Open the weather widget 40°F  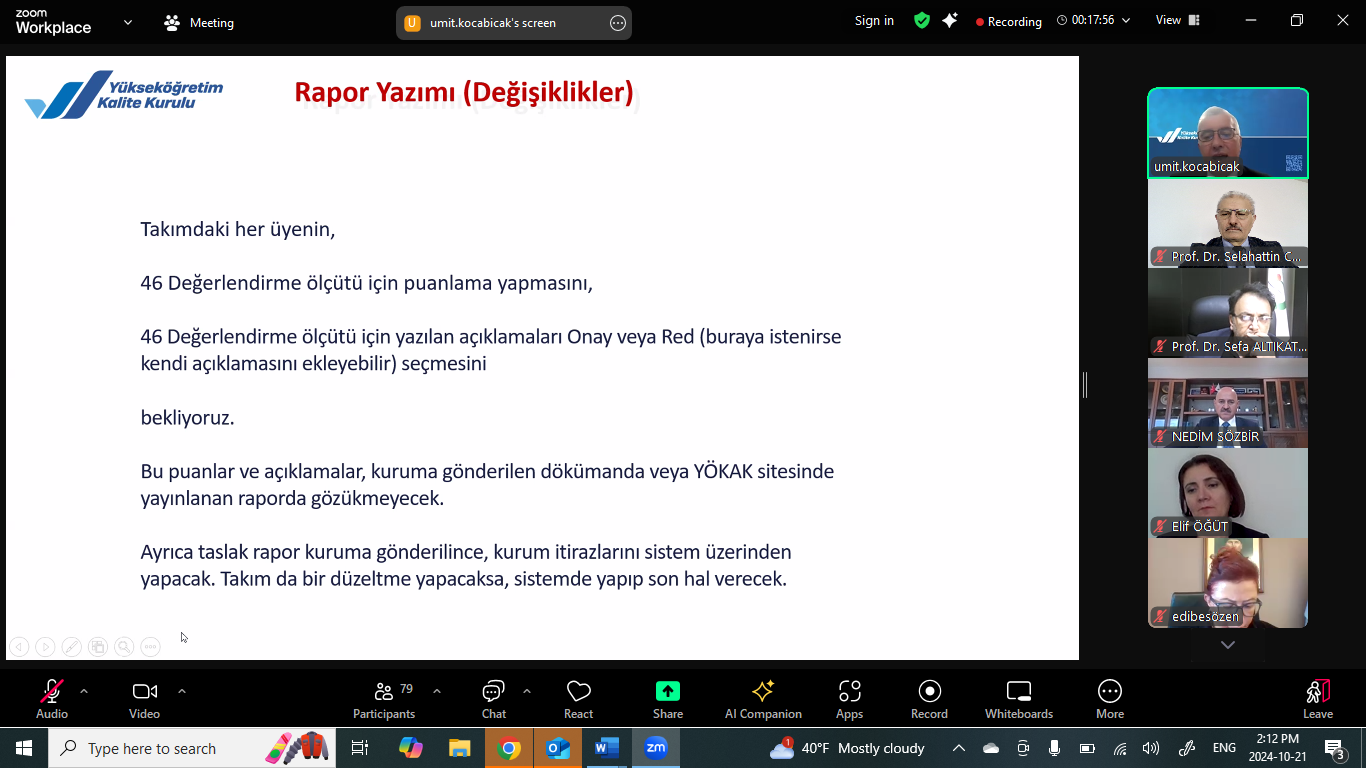pos(848,748)
